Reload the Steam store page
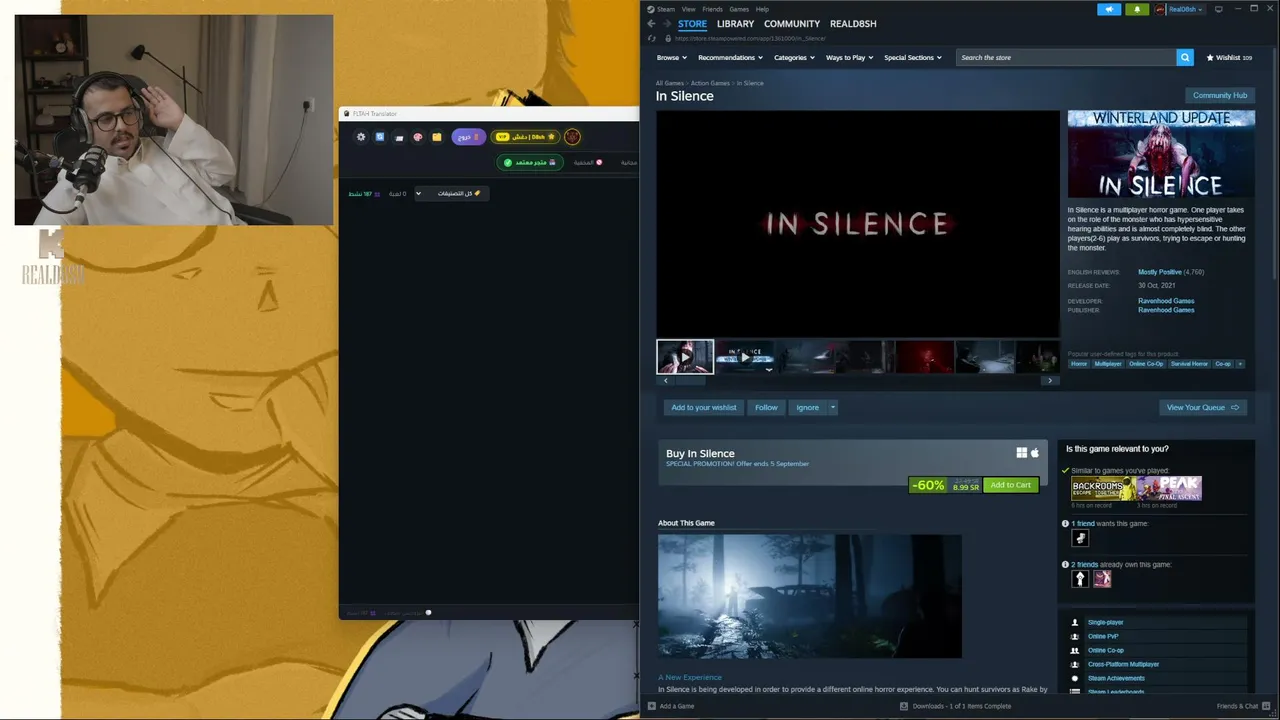The height and width of the screenshot is (720, 1280). click(x=652, y=39)
